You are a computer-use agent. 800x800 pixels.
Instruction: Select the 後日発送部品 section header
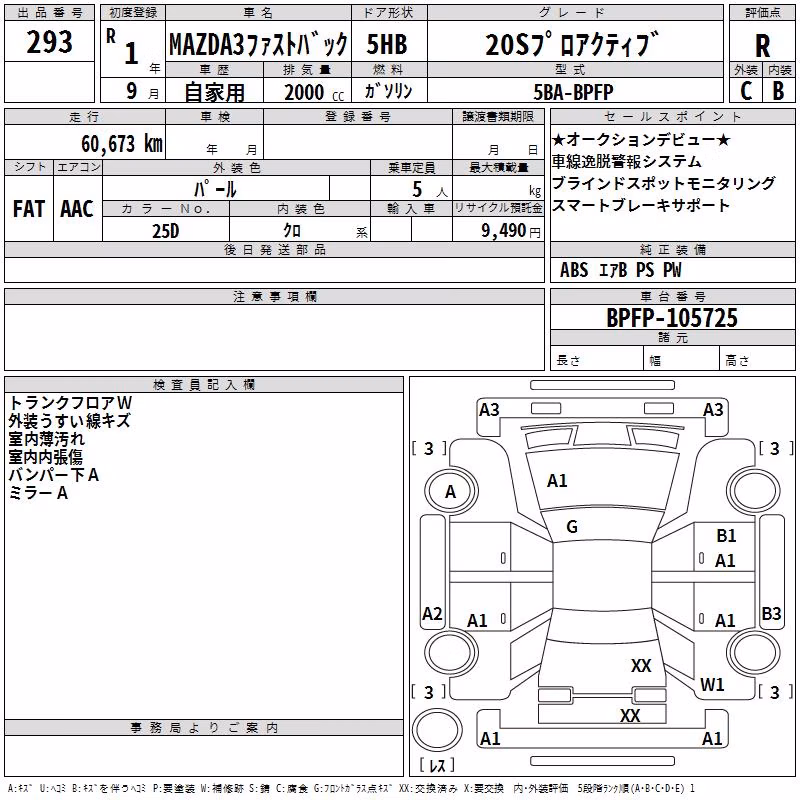(x=274, y=249)
